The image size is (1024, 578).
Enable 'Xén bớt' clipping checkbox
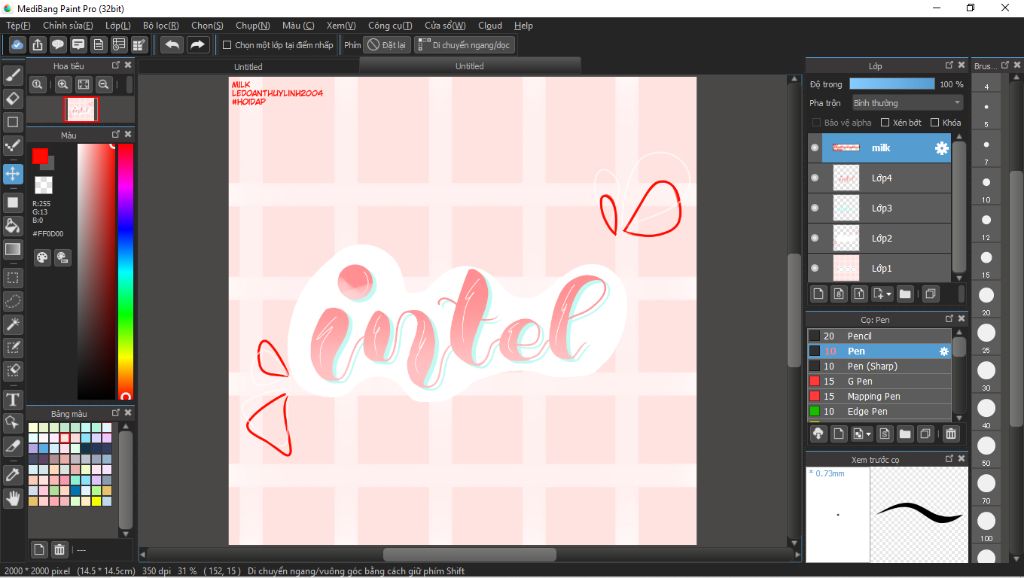[885, 122]
